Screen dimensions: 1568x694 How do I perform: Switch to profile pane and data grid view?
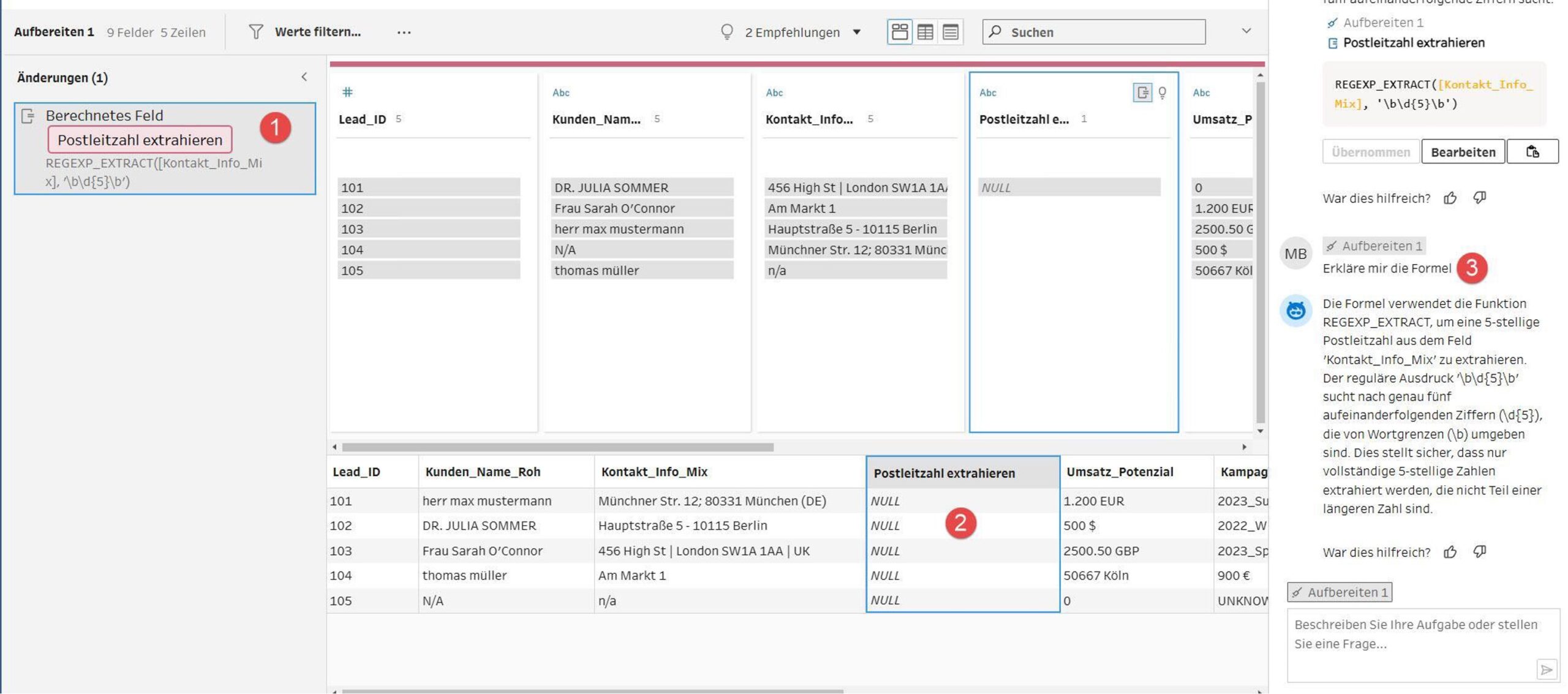click(x=899, y=32)
